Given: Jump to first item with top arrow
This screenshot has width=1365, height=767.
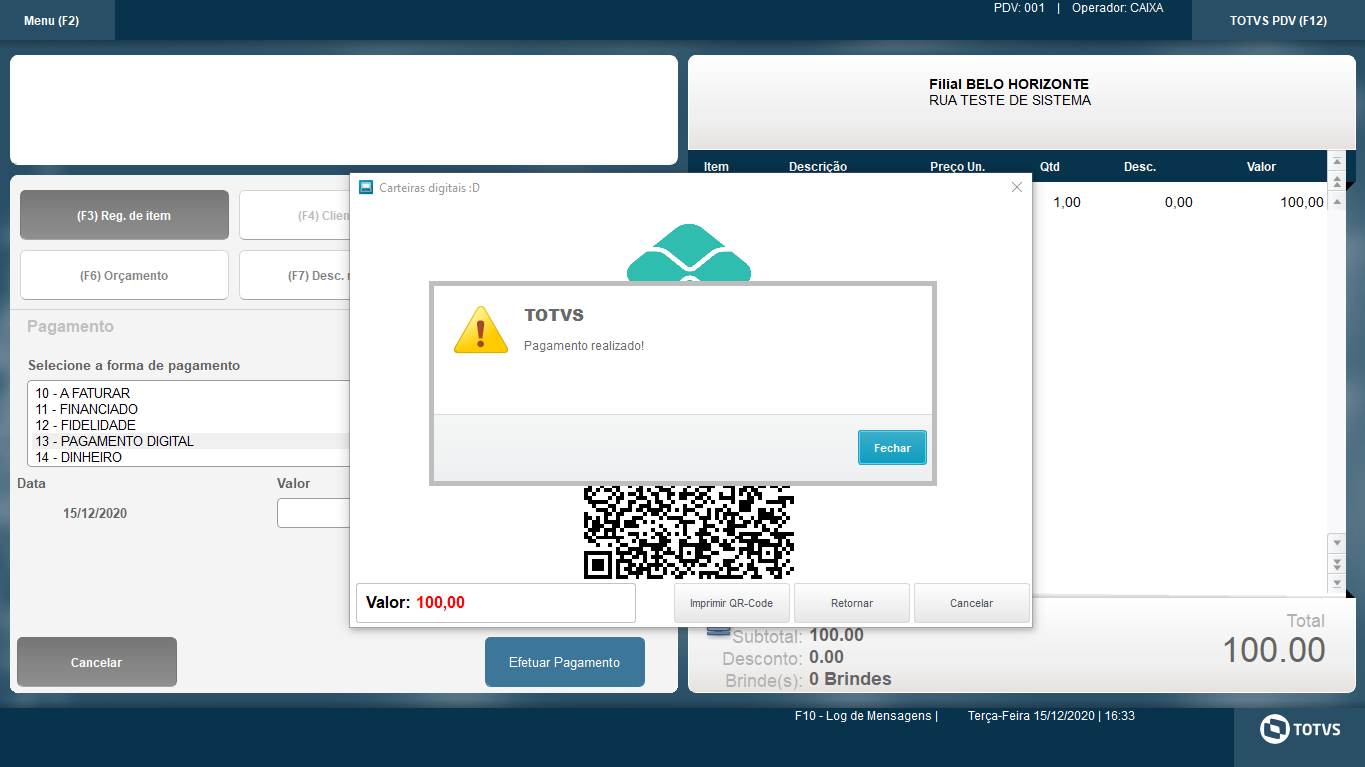Looking at the screenshot, I should coord(1336,162).
